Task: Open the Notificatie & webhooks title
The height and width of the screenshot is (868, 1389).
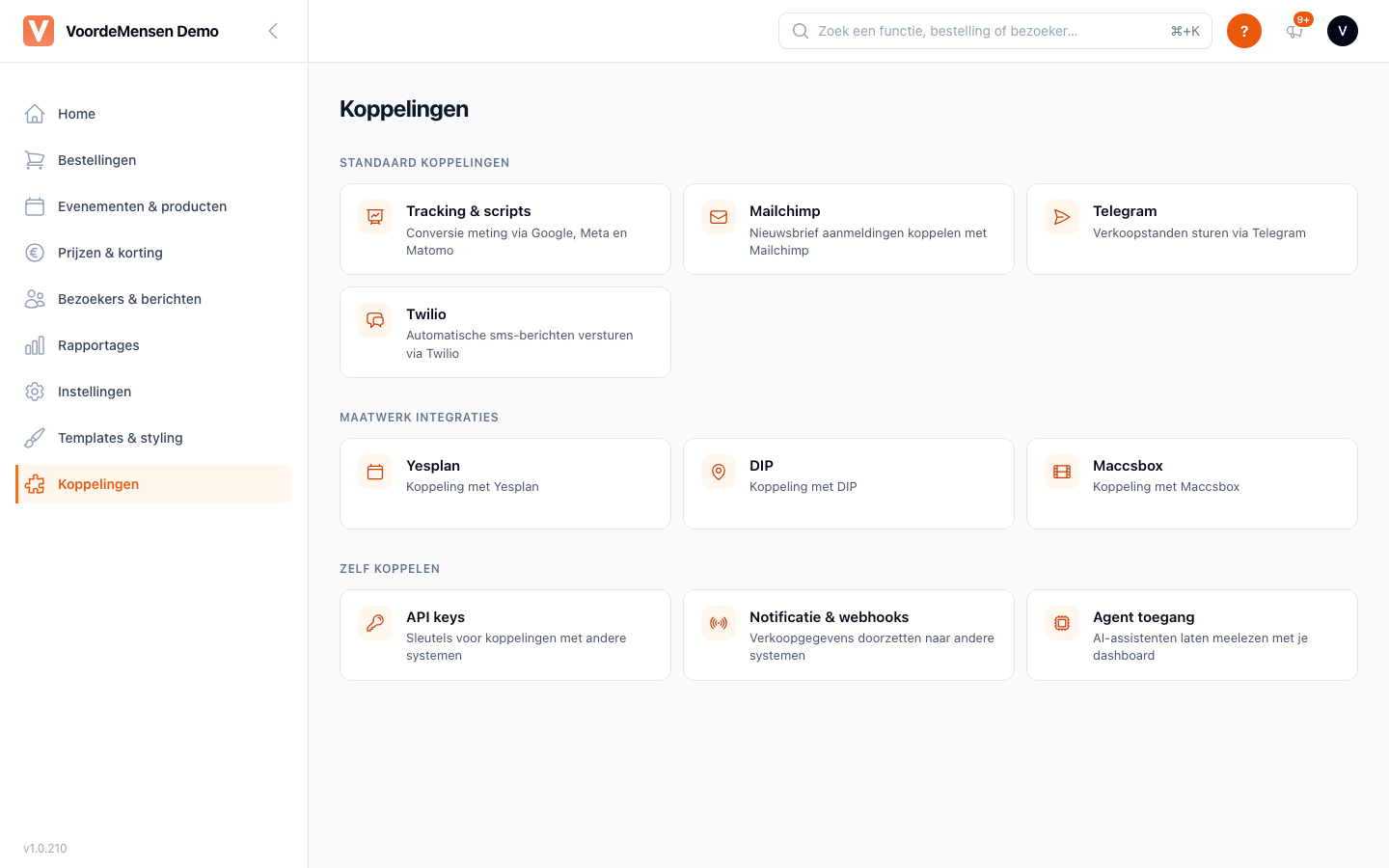Action: coord(830,617)
